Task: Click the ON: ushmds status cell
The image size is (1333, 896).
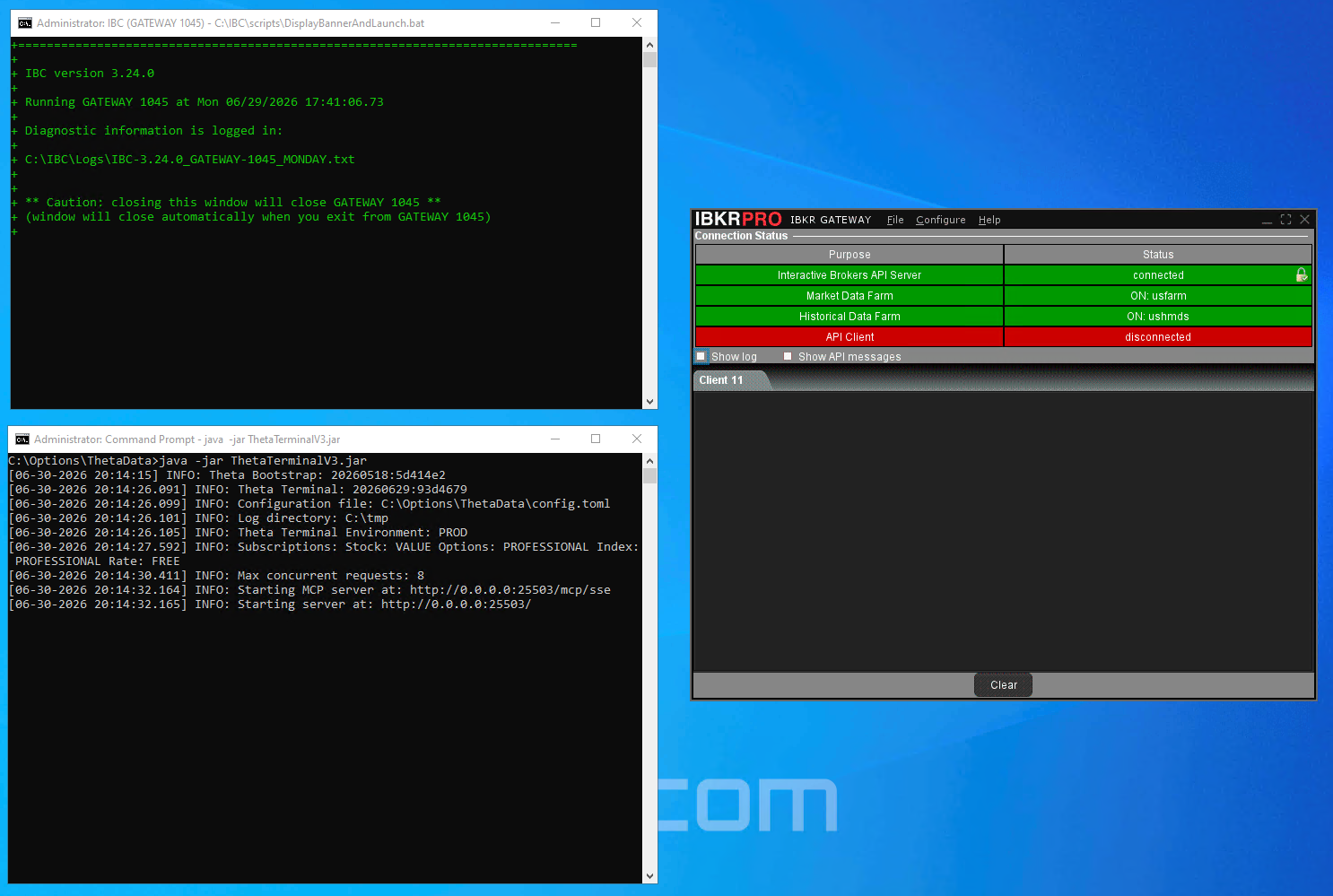Action: coord(1158,317)
